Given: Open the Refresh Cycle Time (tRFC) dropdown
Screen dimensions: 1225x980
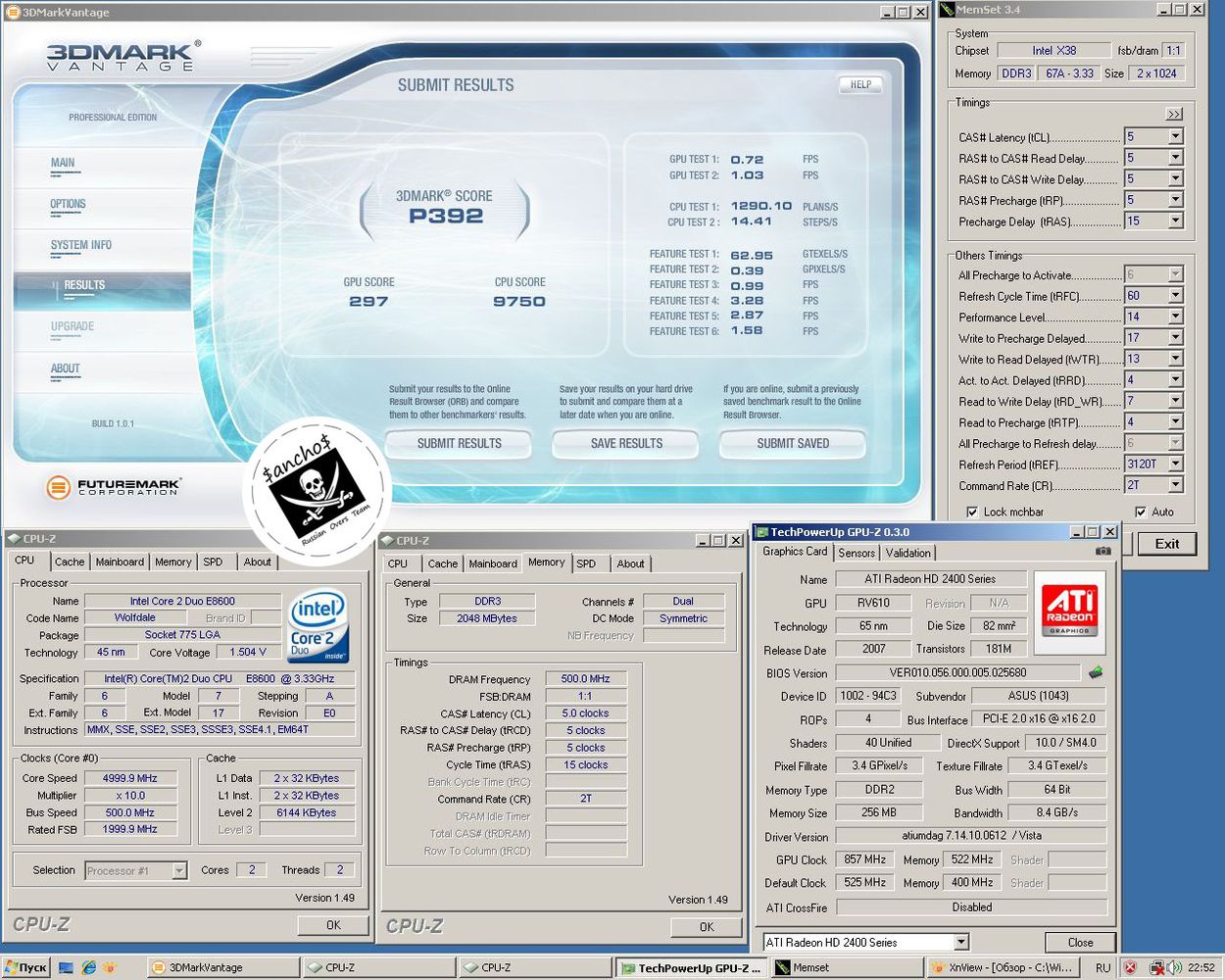Looking at the screenshot, I should 1175,295.
